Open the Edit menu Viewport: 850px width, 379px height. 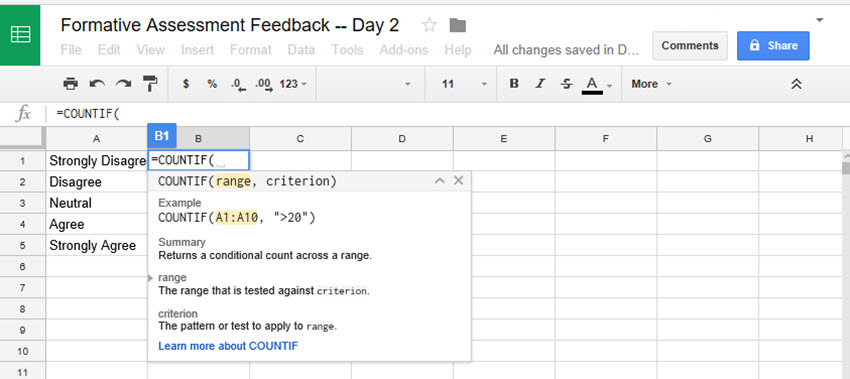pyautogui.click(x=109, y=50)
